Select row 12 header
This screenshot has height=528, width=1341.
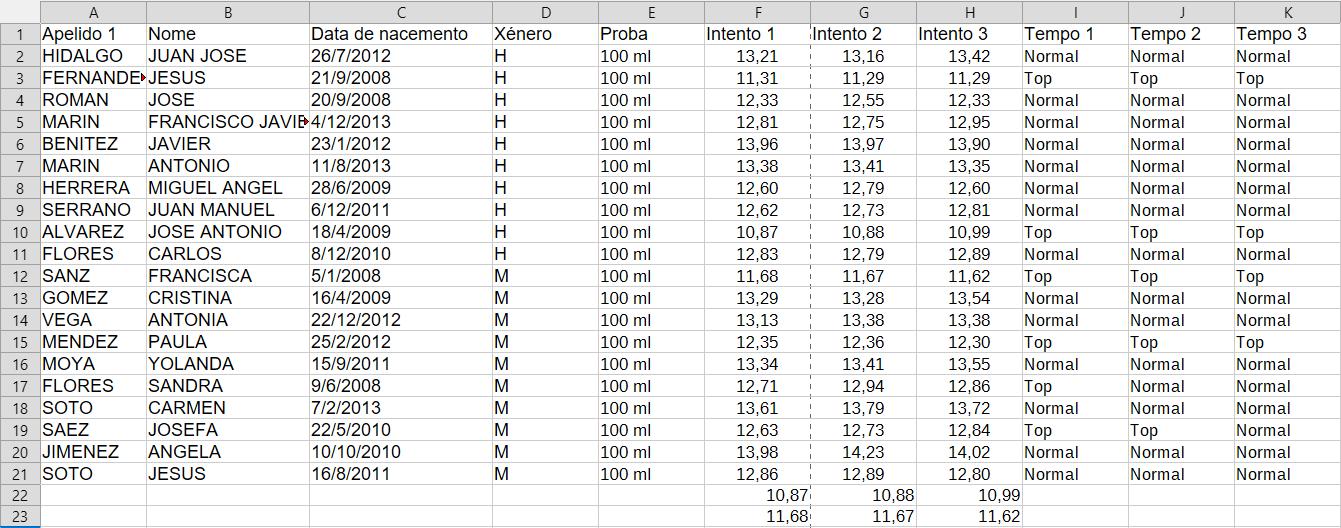click(20, 276)
